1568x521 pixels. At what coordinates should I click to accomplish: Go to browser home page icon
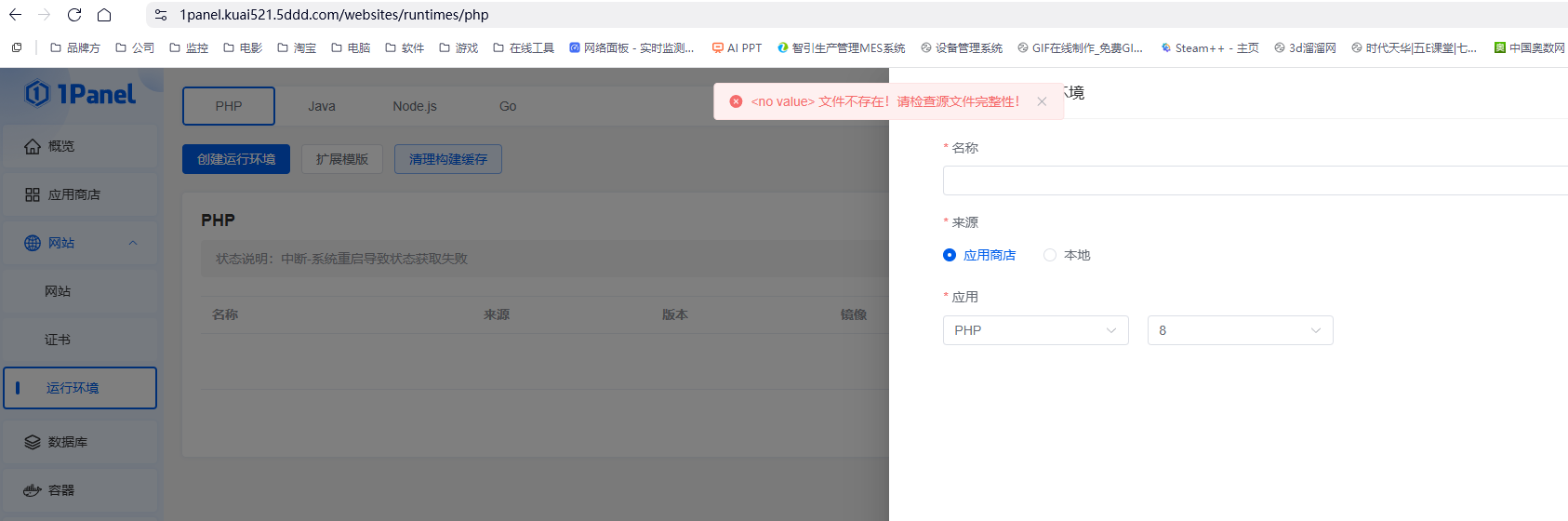[104, 15]
